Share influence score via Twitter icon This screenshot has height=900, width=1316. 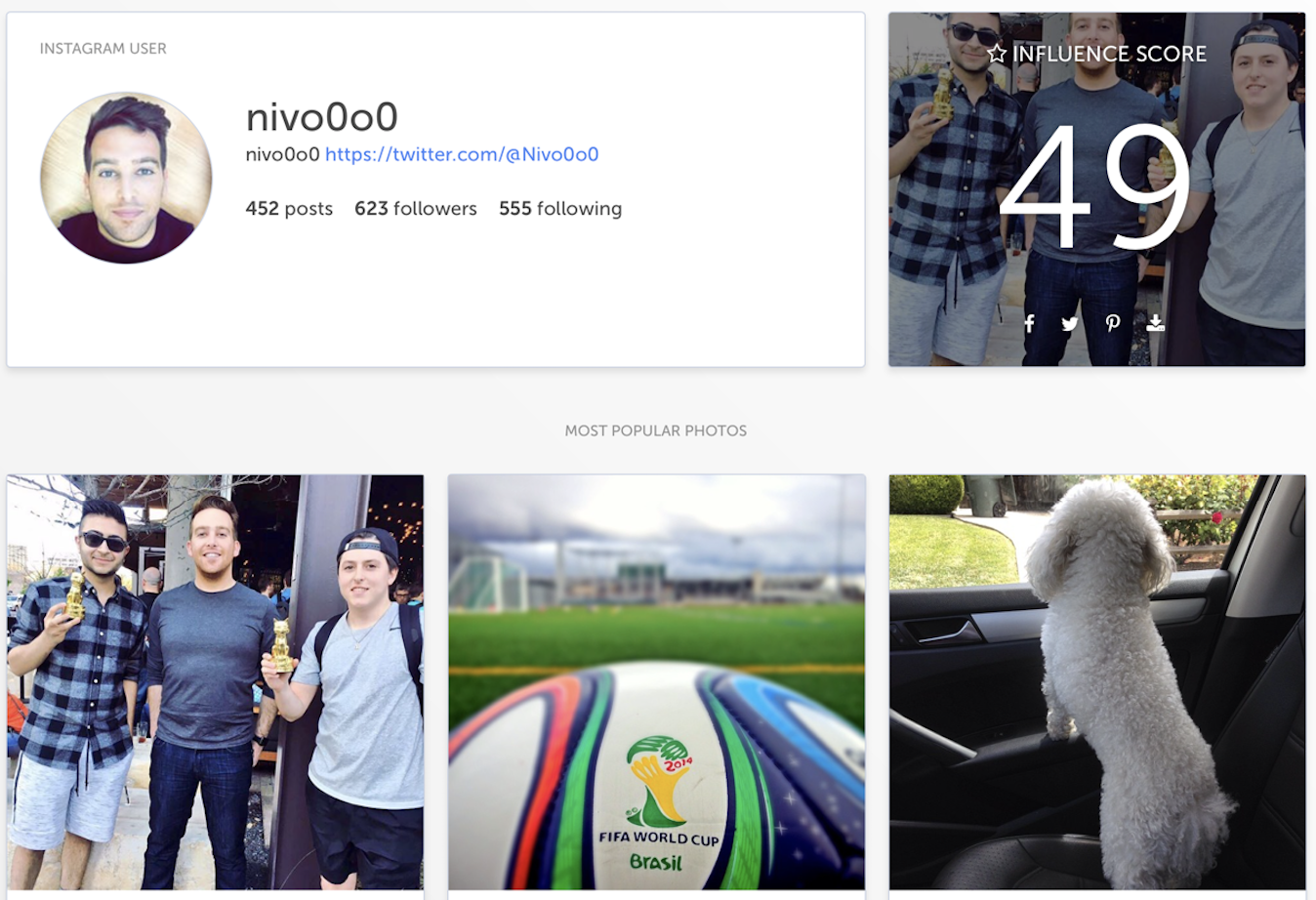pos(1070,323)
